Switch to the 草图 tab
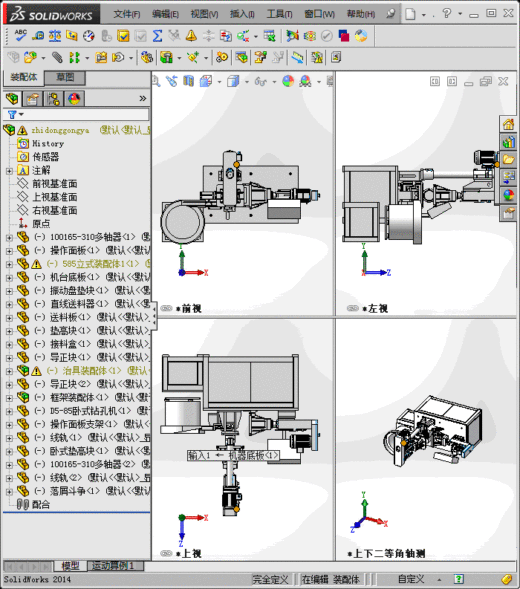520x589 pixels. point(65,78)
